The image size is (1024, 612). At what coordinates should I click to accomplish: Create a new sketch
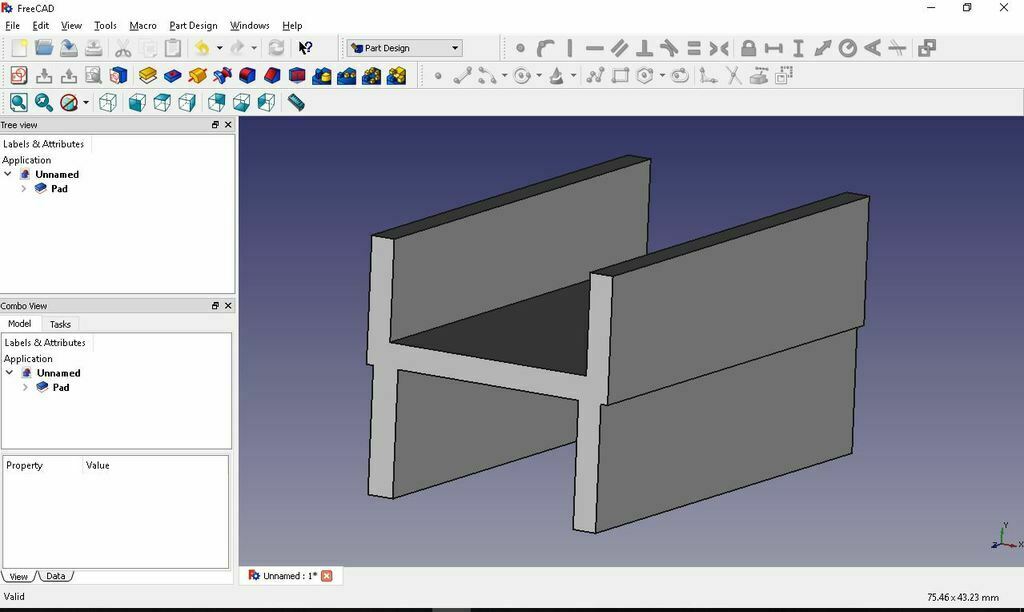pos(18,75)
